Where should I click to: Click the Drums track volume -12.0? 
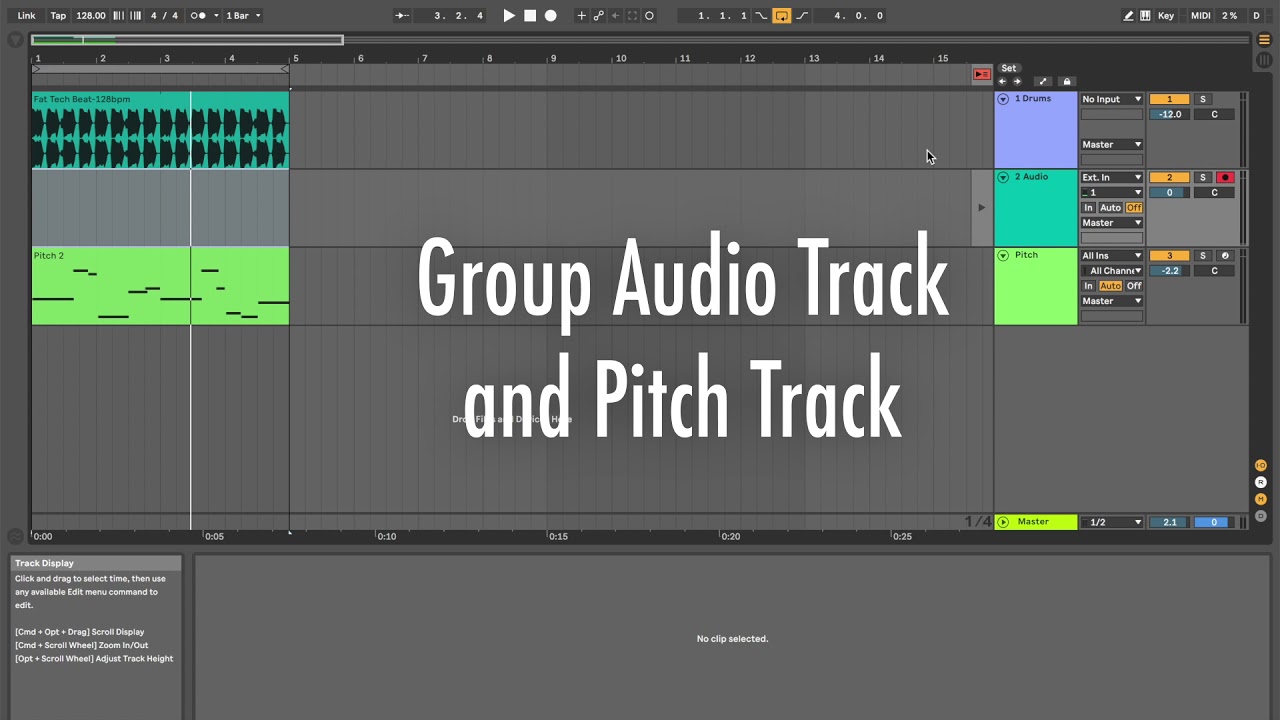(1169, 114)
